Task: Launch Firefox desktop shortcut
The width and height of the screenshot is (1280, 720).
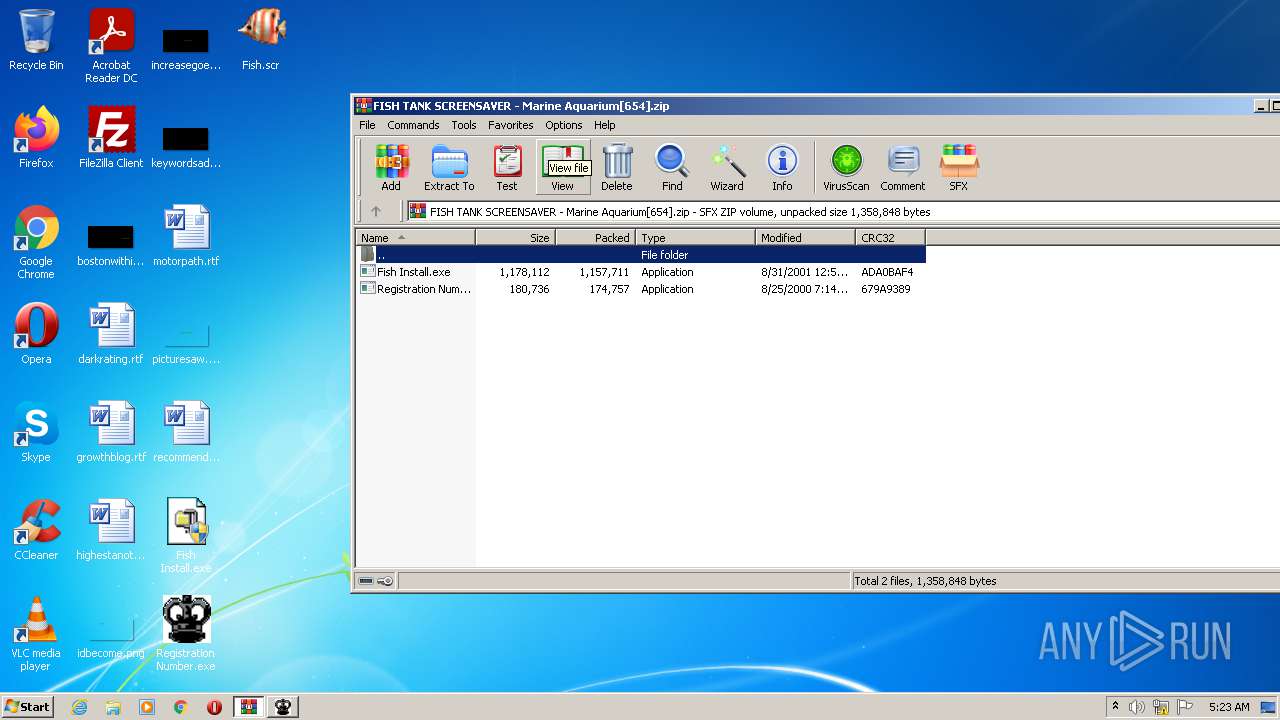Action: (36, 138)
